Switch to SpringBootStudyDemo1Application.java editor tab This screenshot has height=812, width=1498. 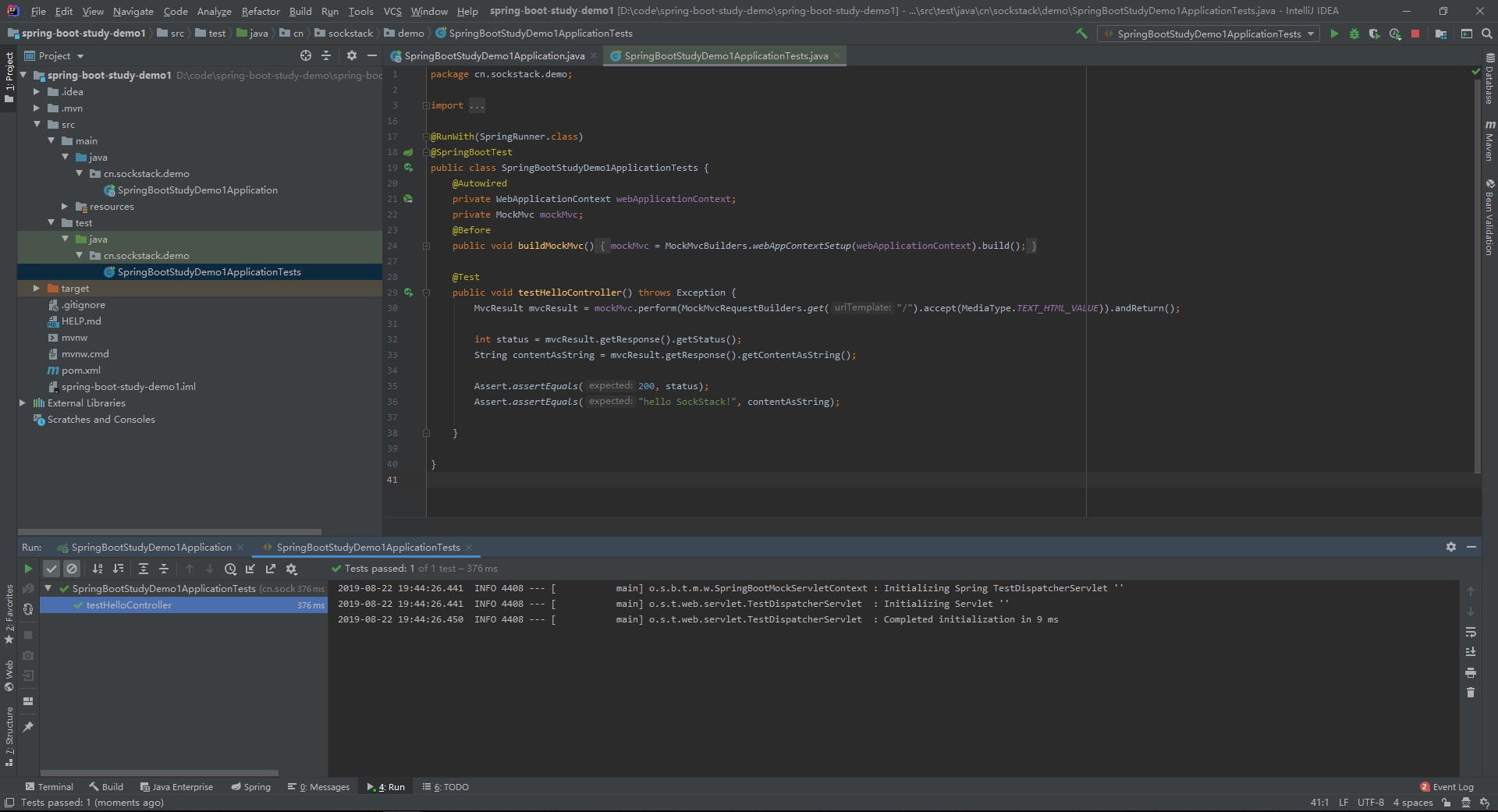click(494, 56)
